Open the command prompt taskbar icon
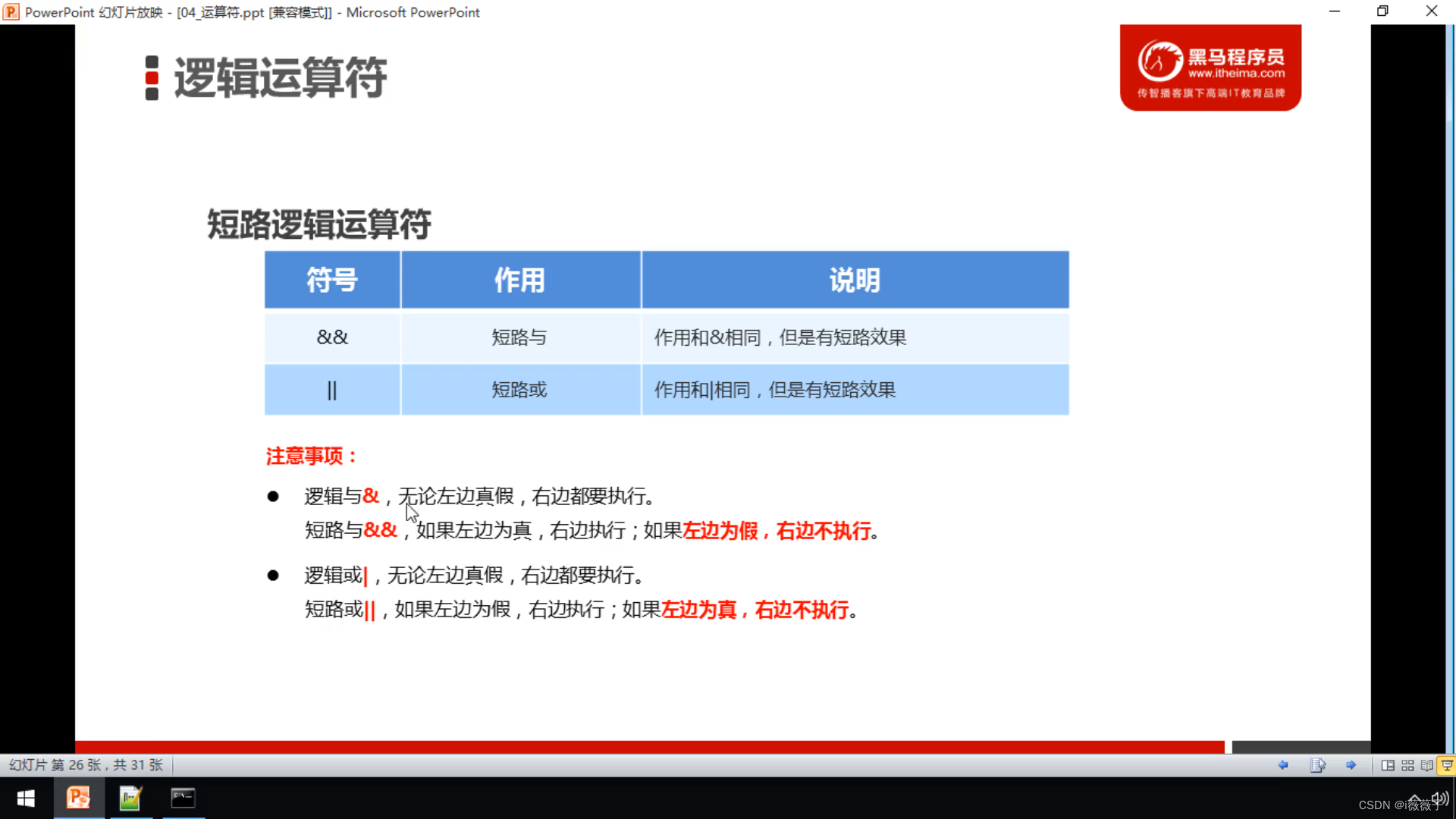Screen dimensions: 1456x819 [183, 798]
